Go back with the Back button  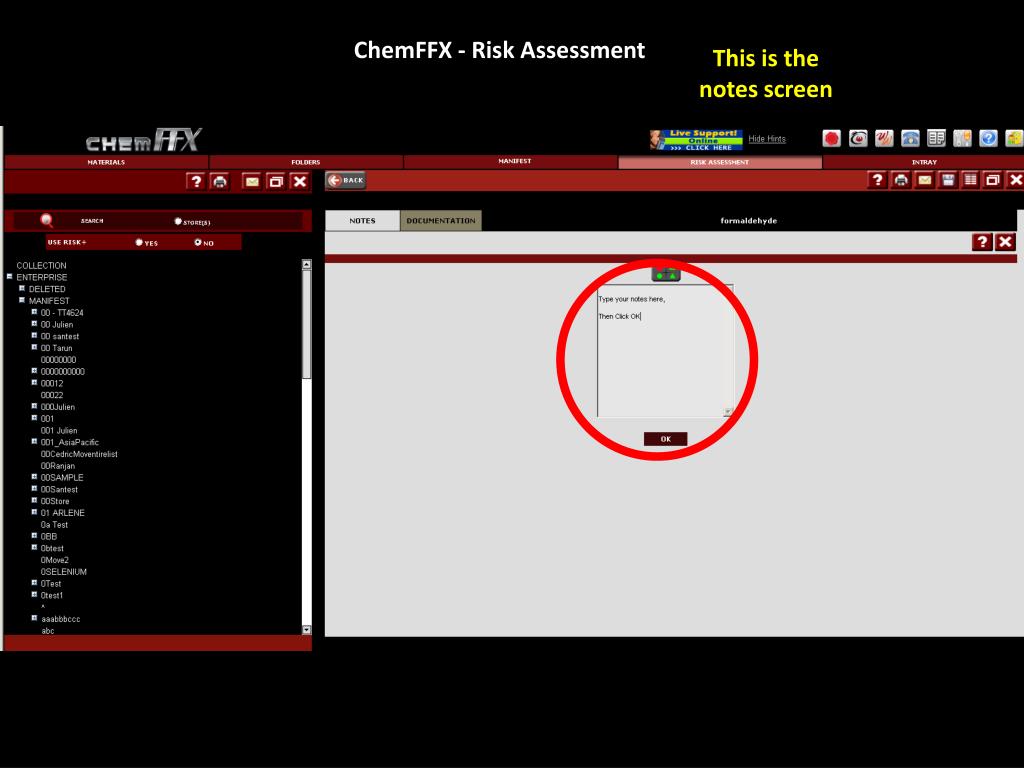346,180
